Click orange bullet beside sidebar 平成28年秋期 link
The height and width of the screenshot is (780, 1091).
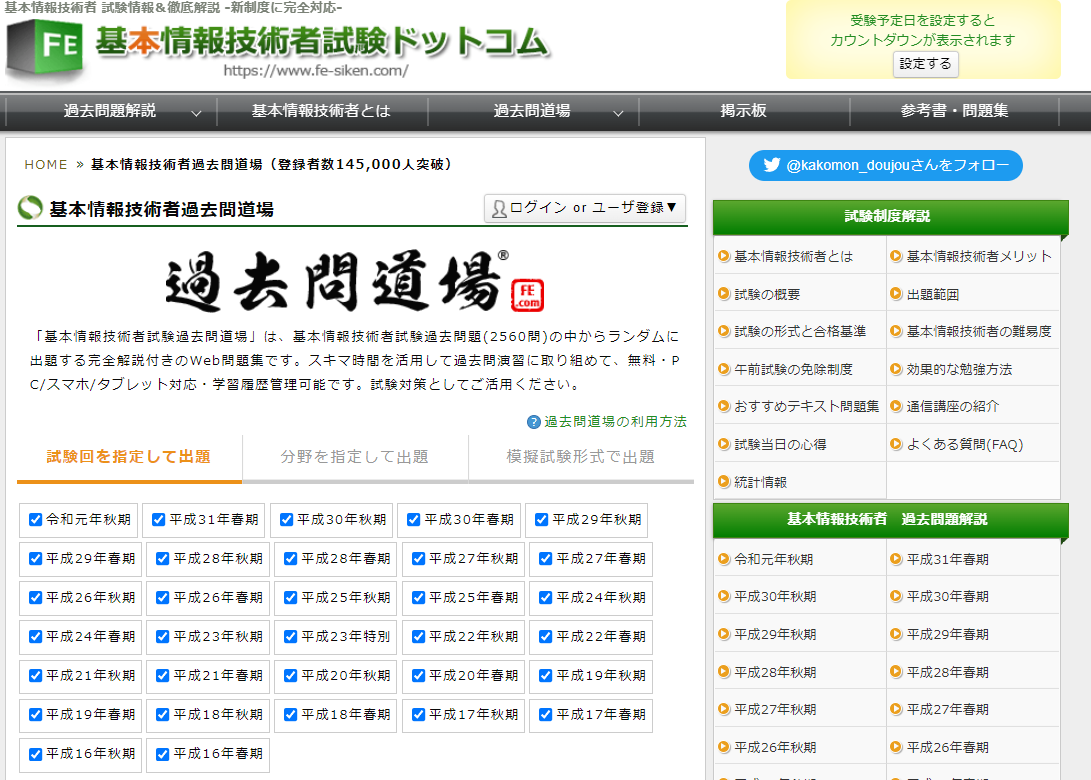pyautogui.click(x=724, y=672)
